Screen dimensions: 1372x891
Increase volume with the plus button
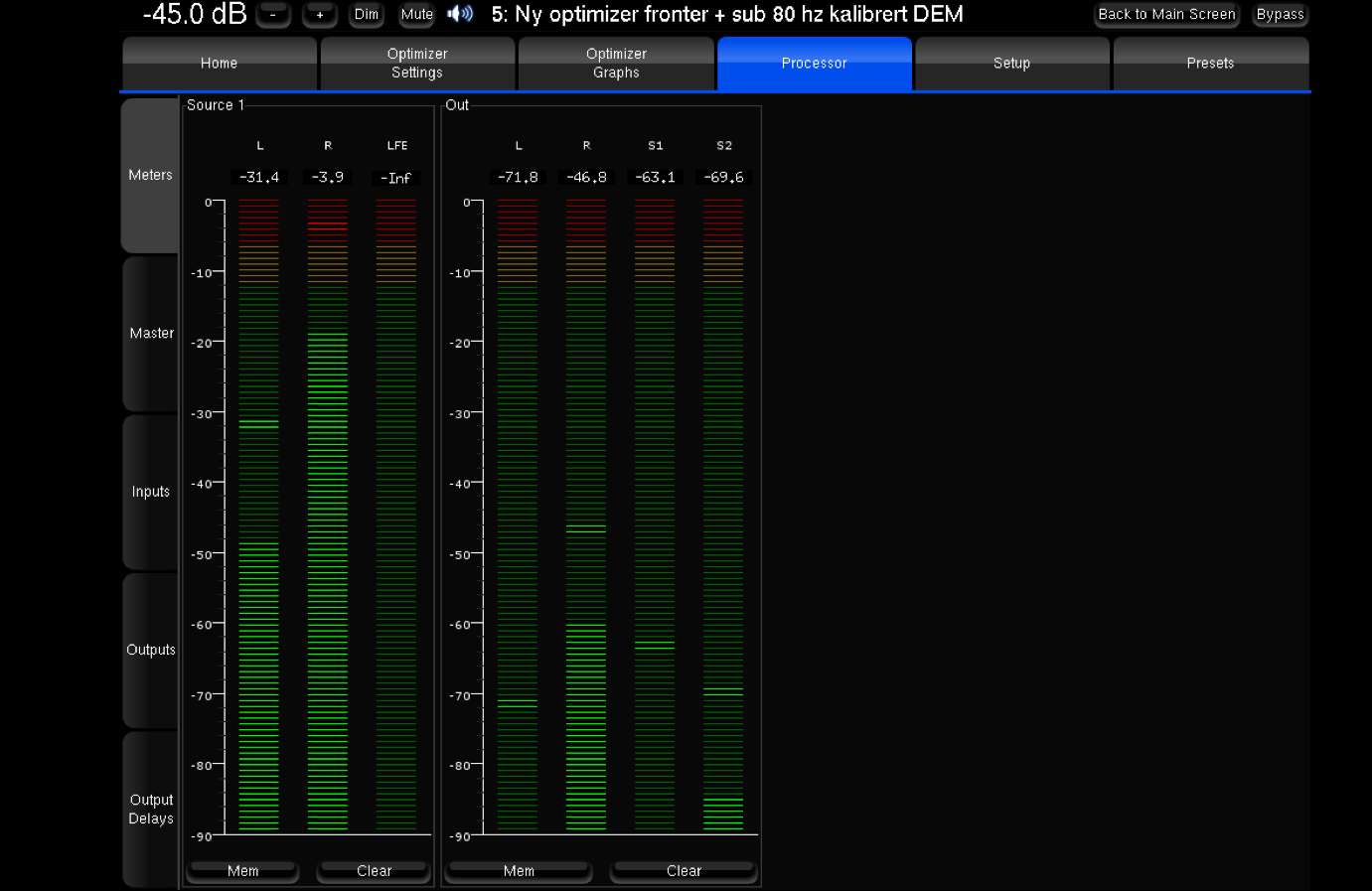320,15
